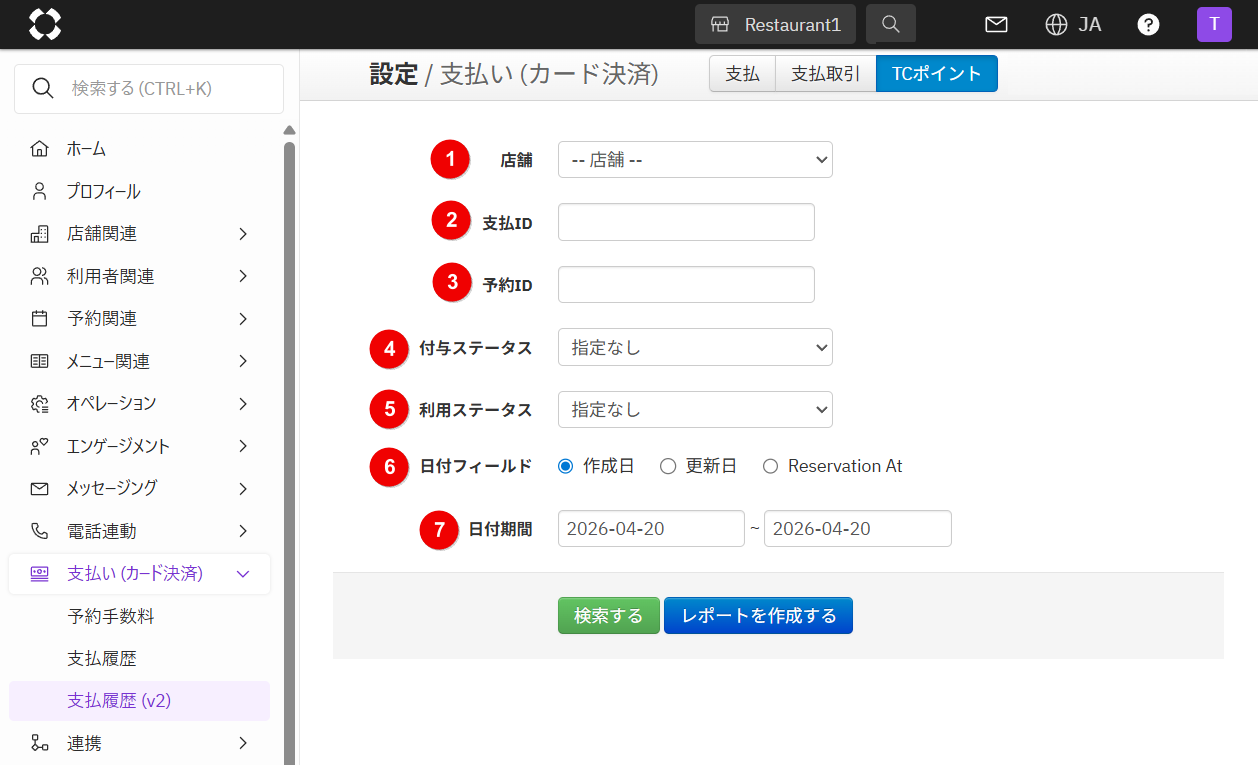The image size is (1258, 765).
Task: Open the purple T user avatar
Action: coord(1214,24)
